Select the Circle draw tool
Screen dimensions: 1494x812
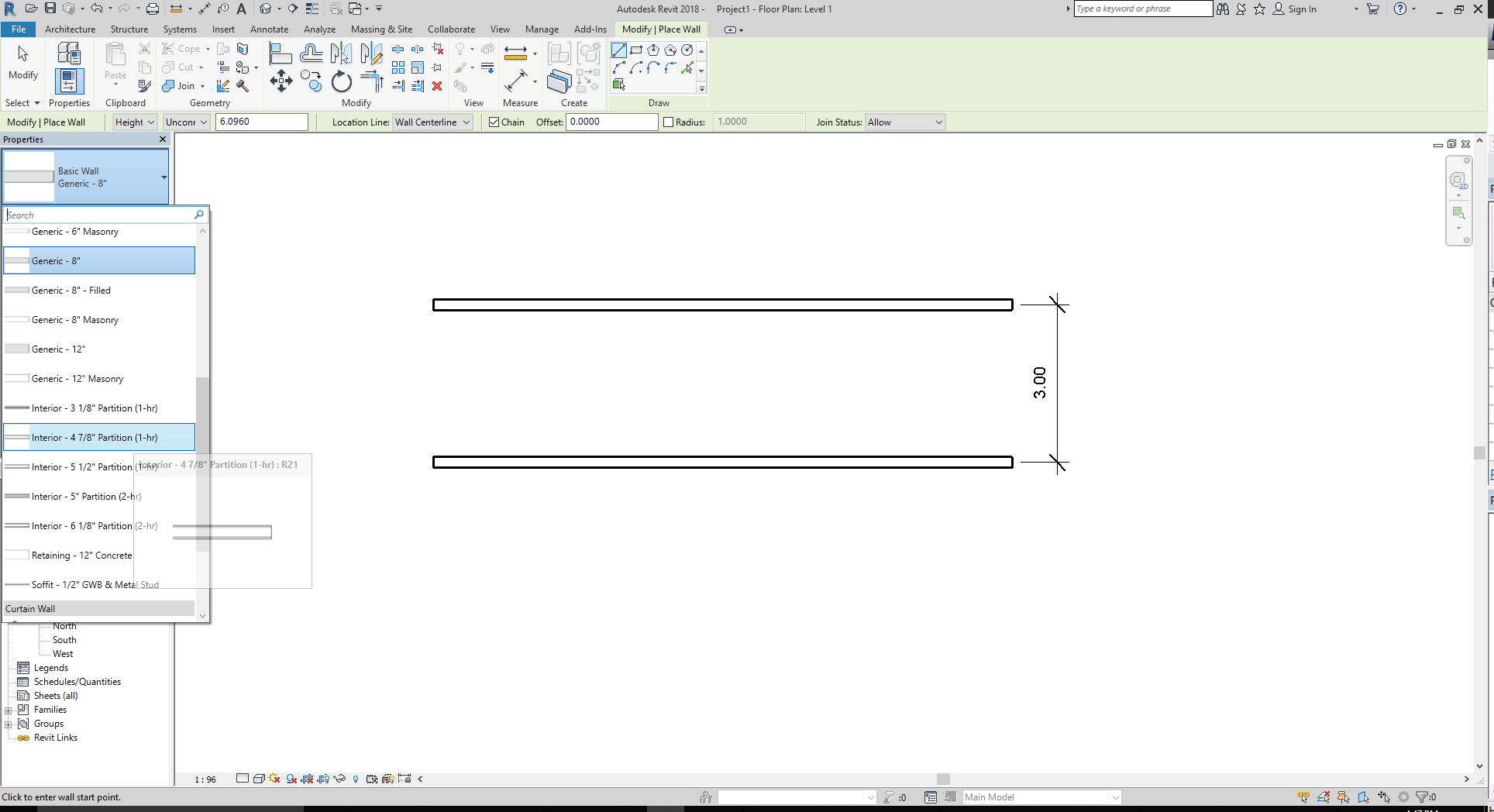[x=687, y=50]
